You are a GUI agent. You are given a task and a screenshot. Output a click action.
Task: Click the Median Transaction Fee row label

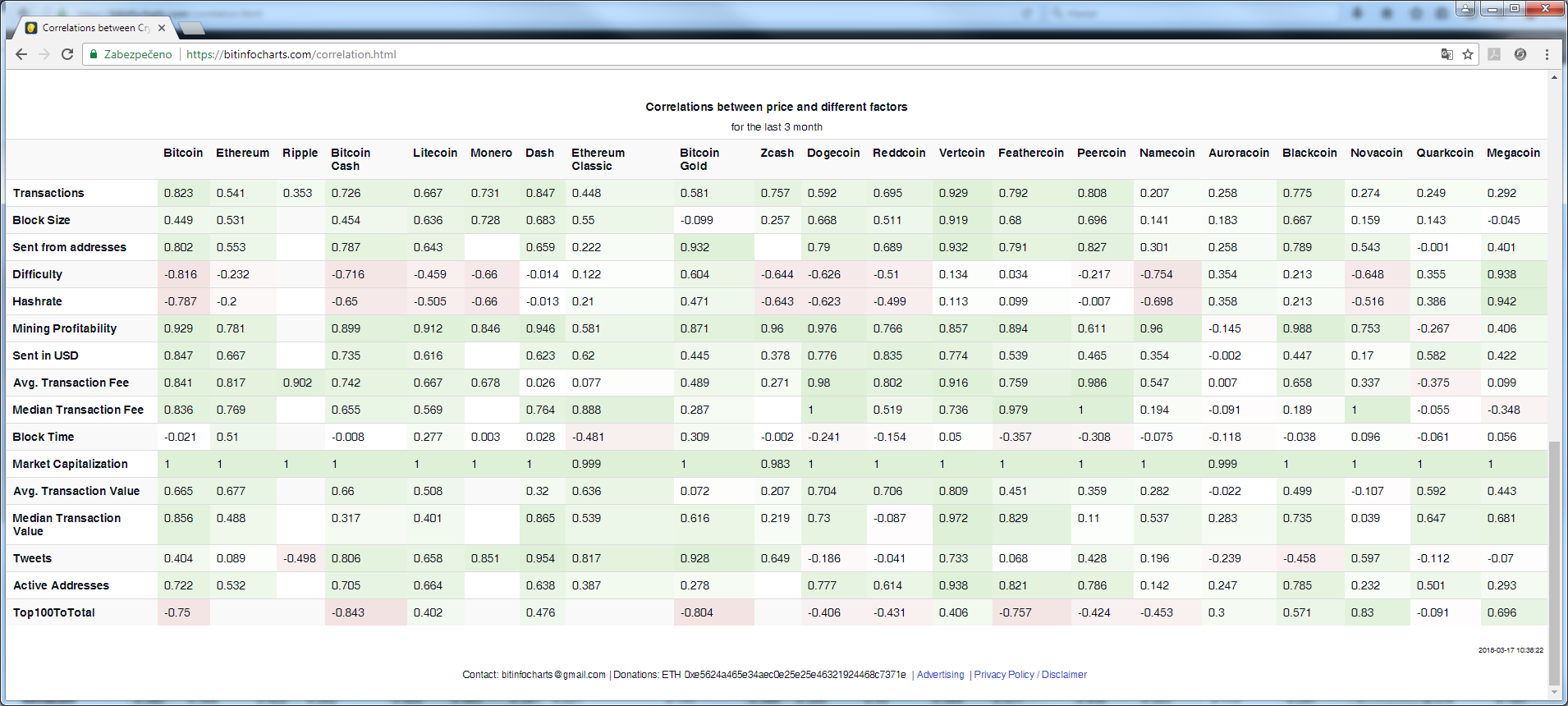click(x=78, y=410)
